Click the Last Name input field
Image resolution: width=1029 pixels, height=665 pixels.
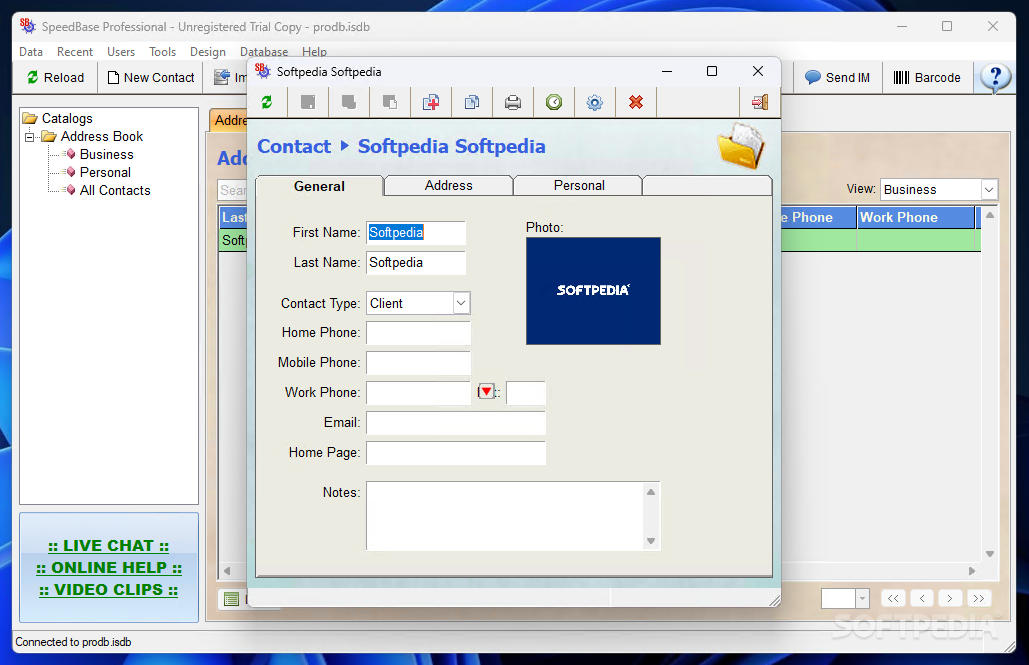[416, 263]
